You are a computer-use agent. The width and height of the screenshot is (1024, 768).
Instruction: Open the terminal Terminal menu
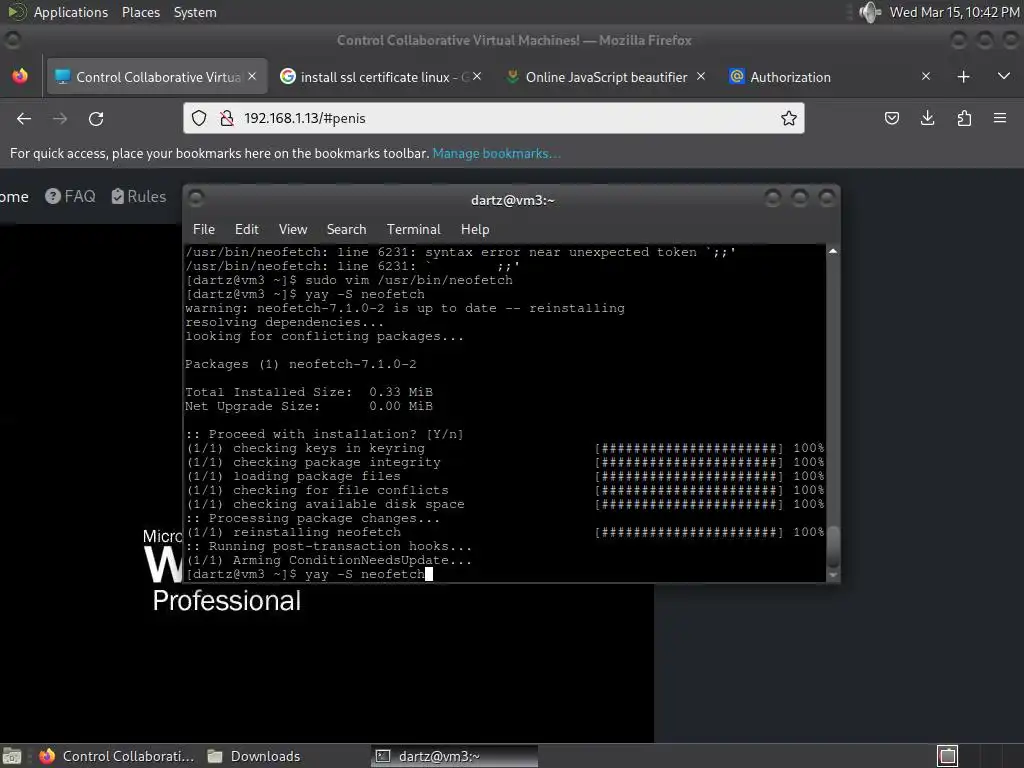413,229
